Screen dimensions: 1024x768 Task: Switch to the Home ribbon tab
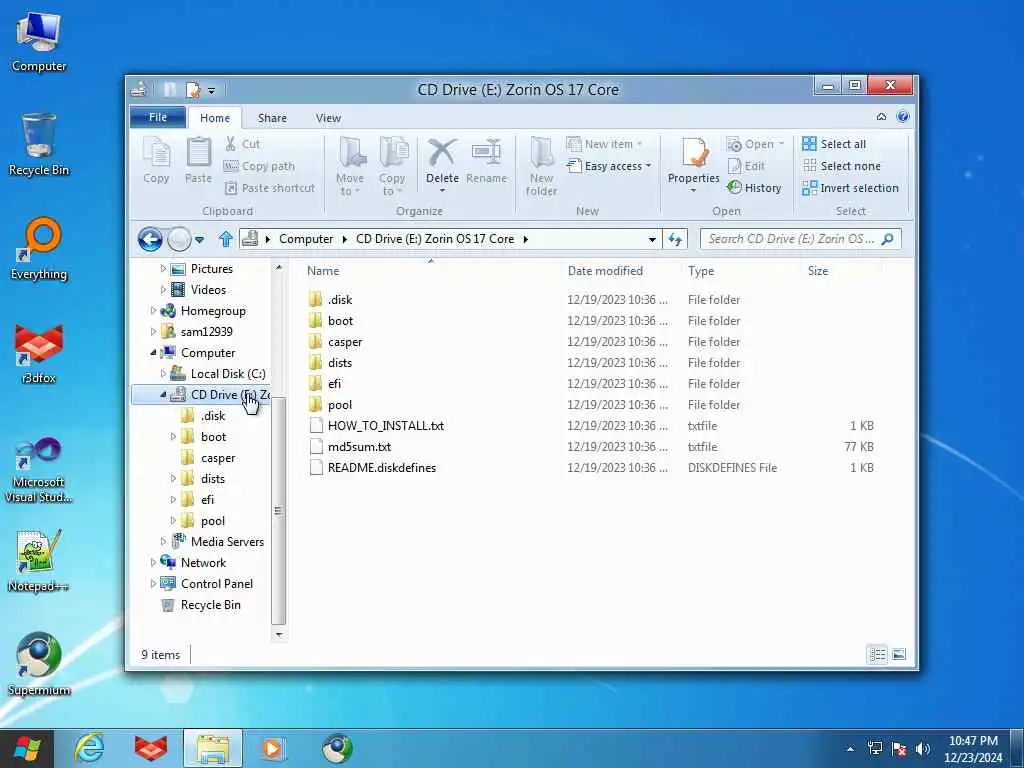click(x=215, y=118)
